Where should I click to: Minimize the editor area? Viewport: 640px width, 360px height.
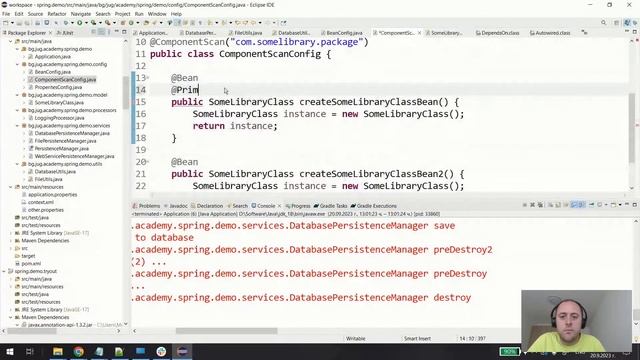[627, 32]
